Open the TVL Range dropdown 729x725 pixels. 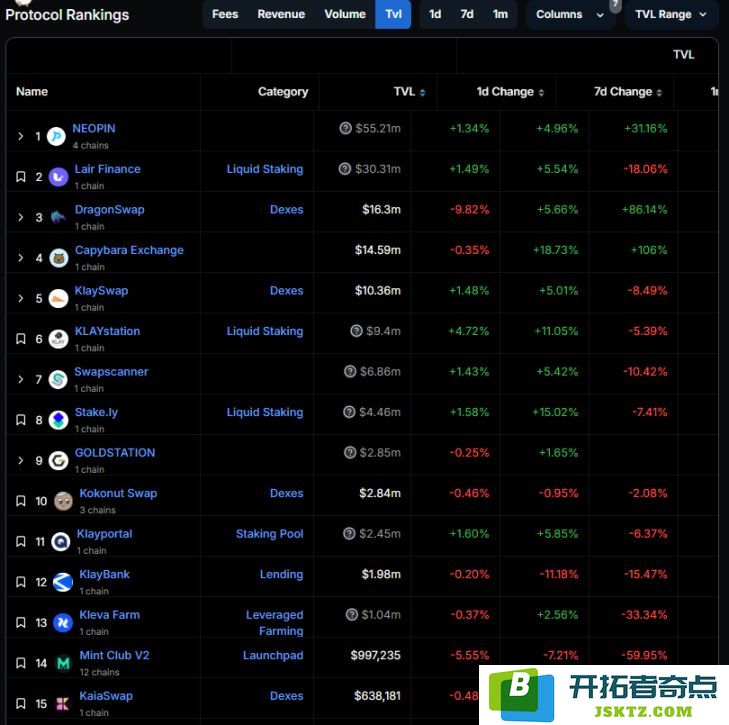point(670,14)
